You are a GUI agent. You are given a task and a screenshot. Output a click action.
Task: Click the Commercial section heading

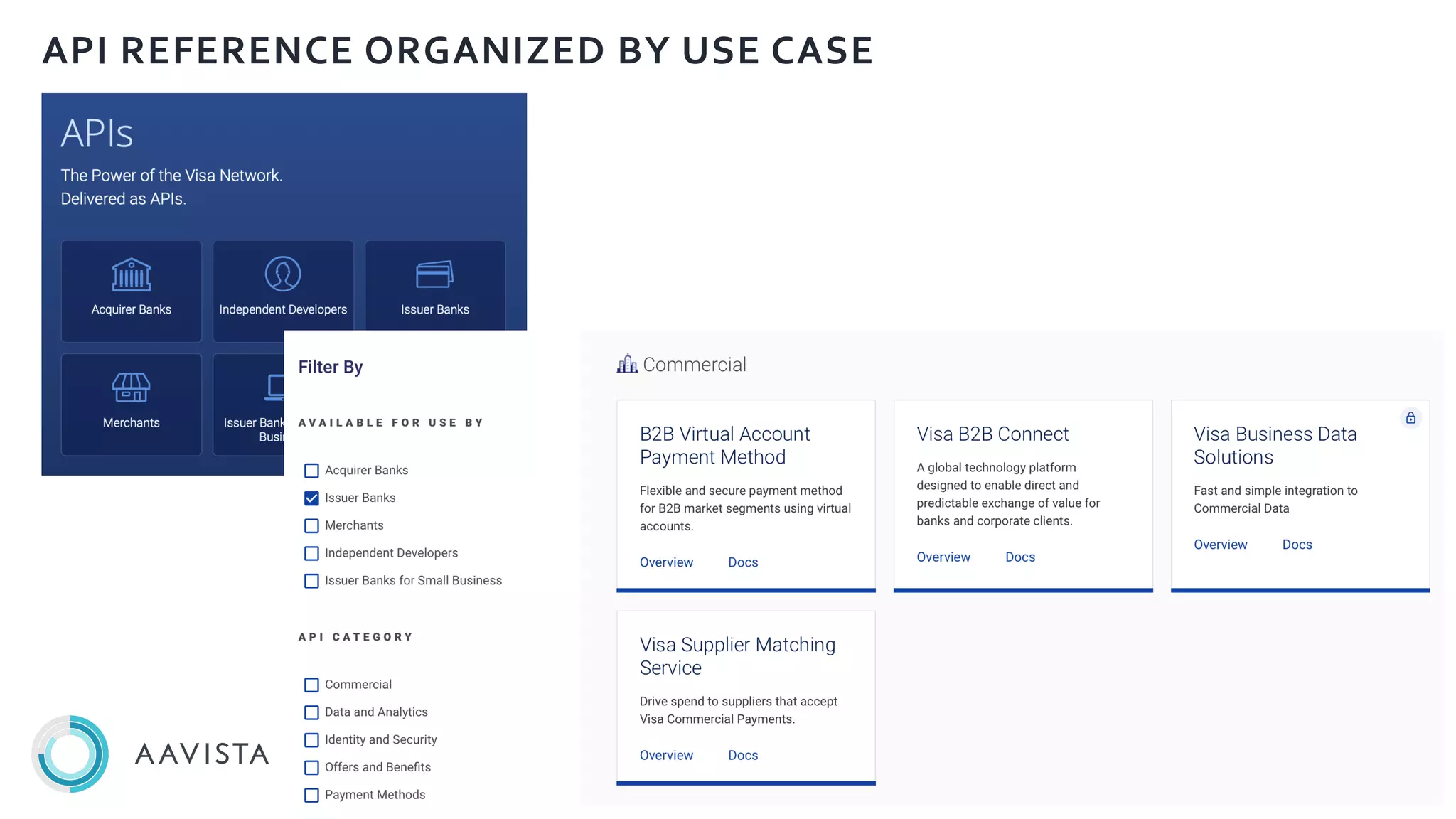pyautogui.click(x=695, y=365)
